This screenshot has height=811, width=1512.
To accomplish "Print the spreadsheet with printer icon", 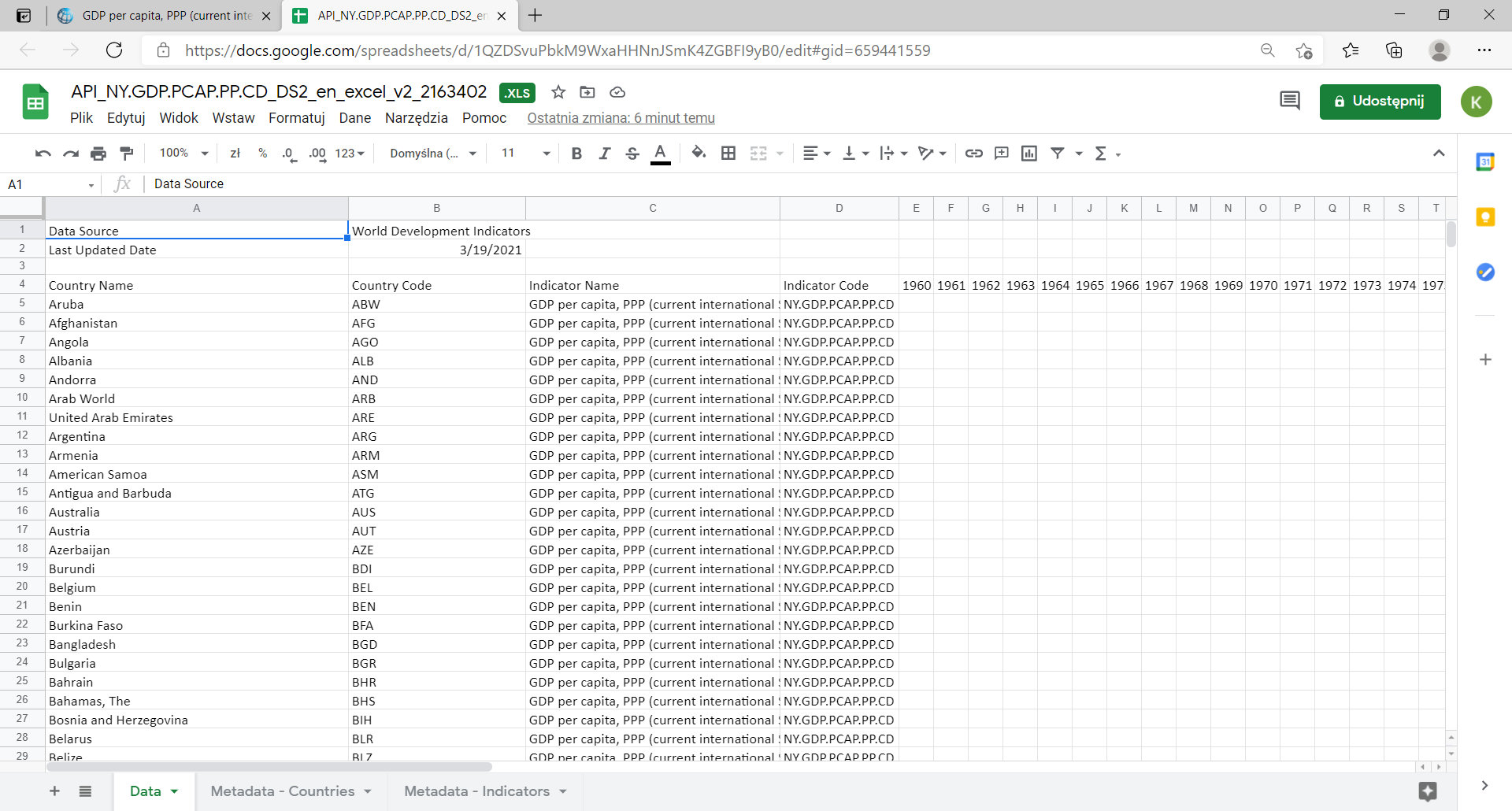I will click(98, 154).
